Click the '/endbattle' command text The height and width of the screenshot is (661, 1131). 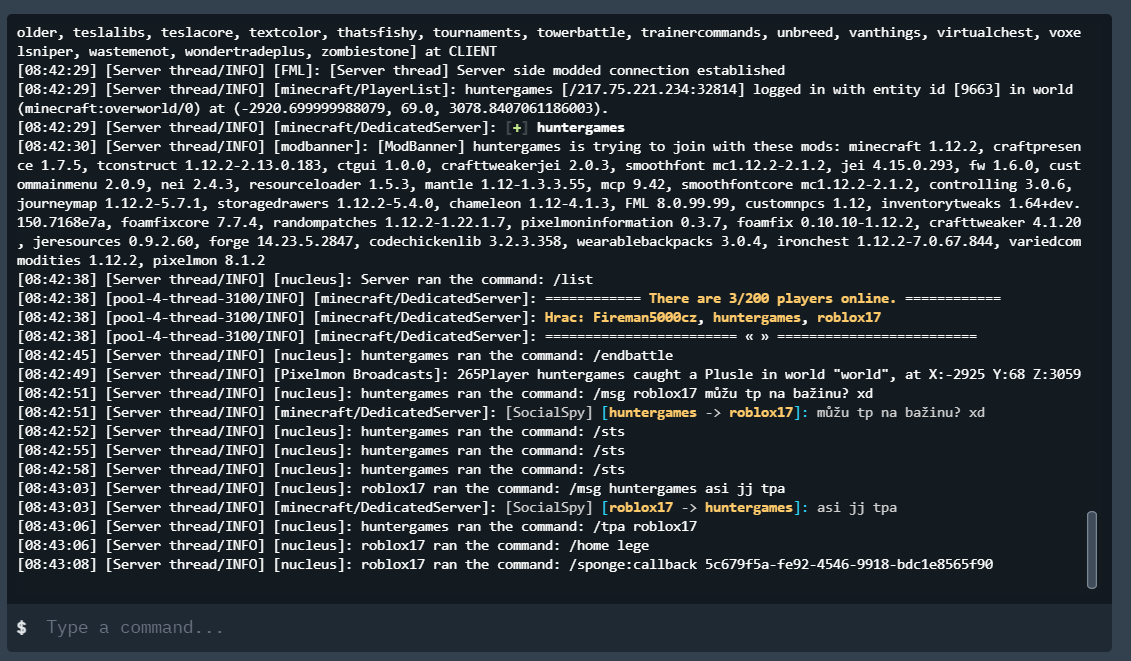(633, 355)
